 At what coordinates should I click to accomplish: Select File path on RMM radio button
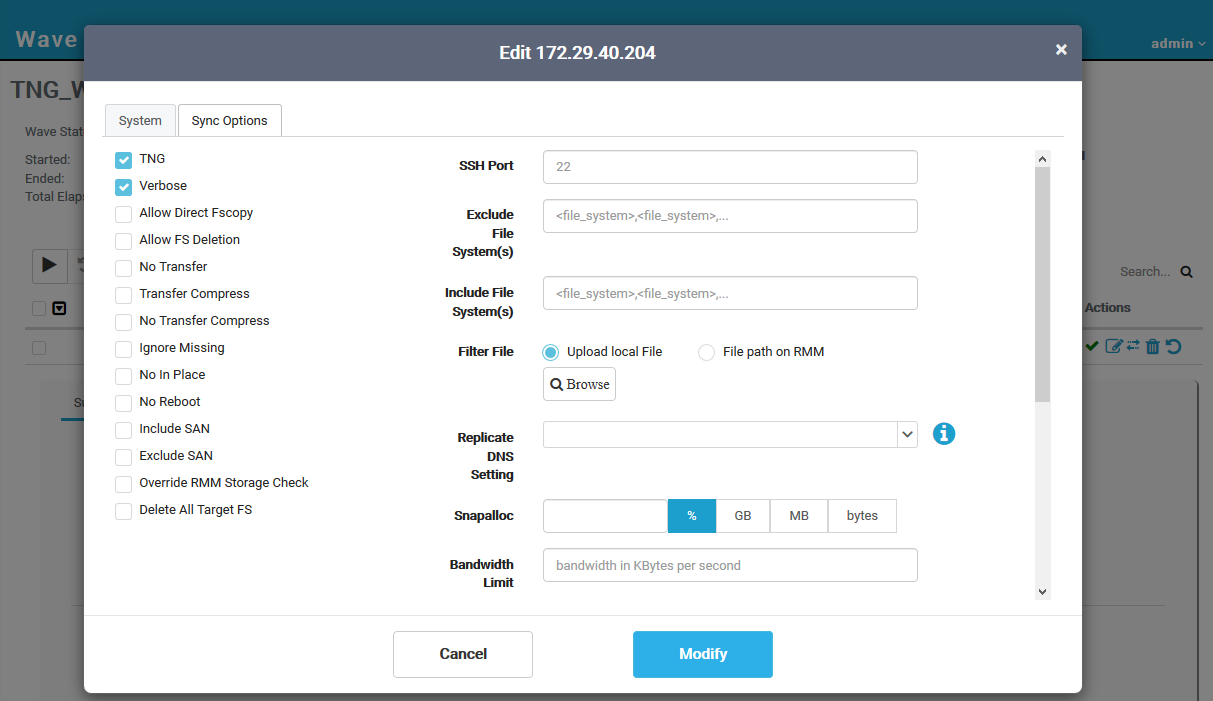pyautogui.click(x=706, y=352)
